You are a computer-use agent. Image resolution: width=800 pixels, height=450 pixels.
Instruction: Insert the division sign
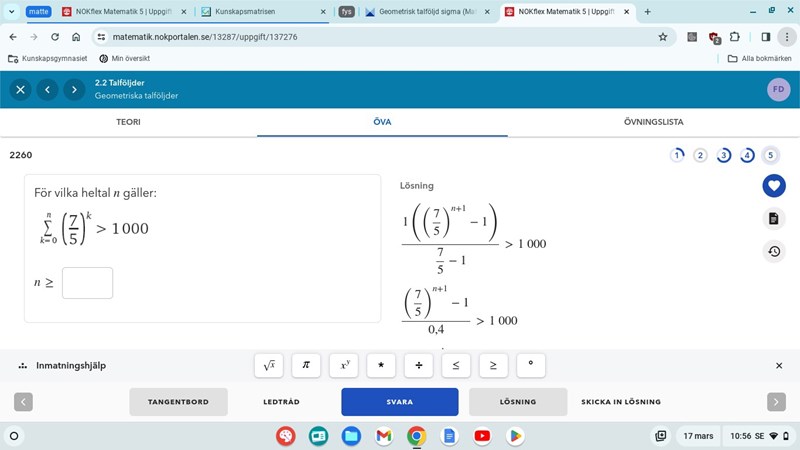[418, 366]
